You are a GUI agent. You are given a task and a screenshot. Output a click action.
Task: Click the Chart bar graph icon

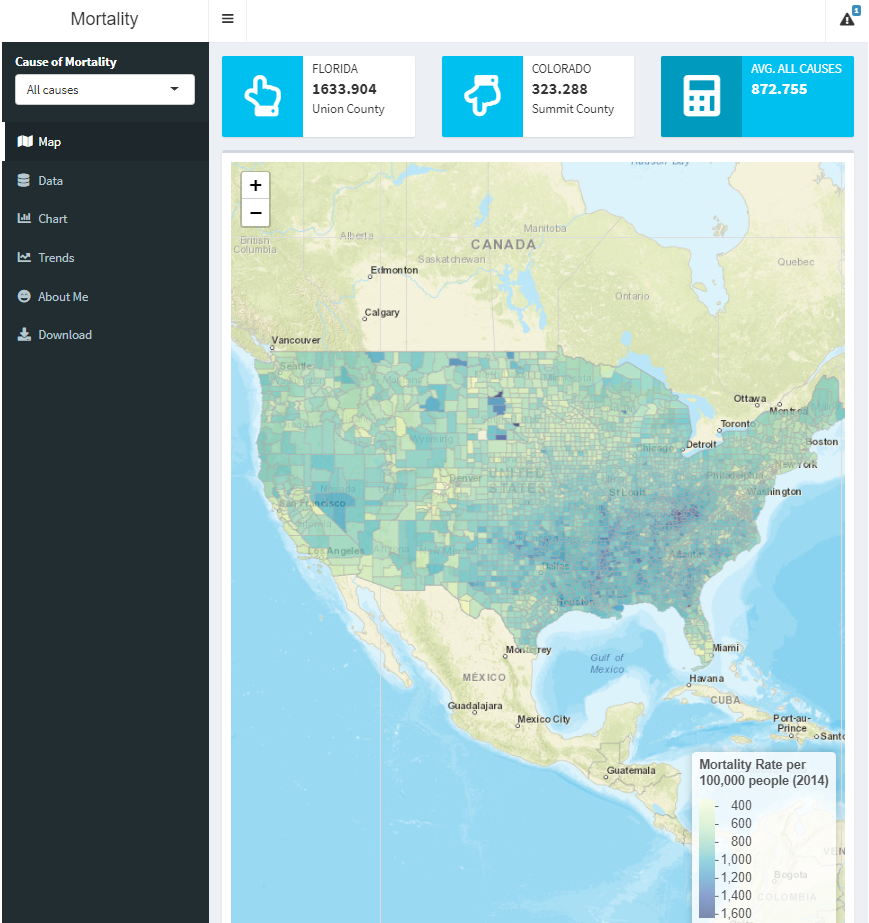pyautogui.click(x=24, y=219)
